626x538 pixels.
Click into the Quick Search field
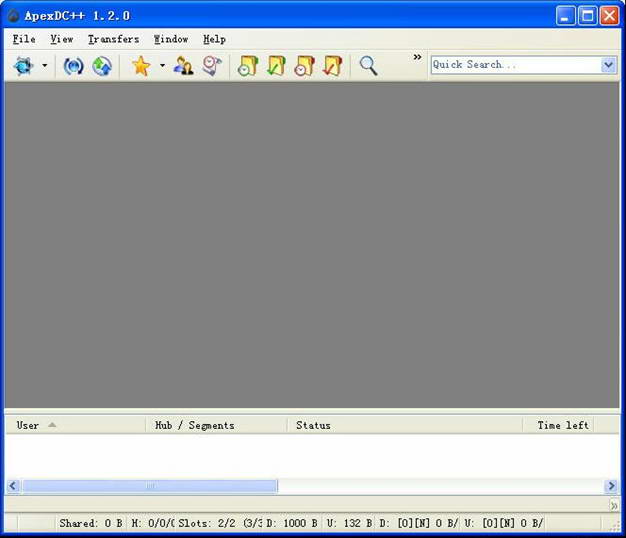[x=516, y=65]
